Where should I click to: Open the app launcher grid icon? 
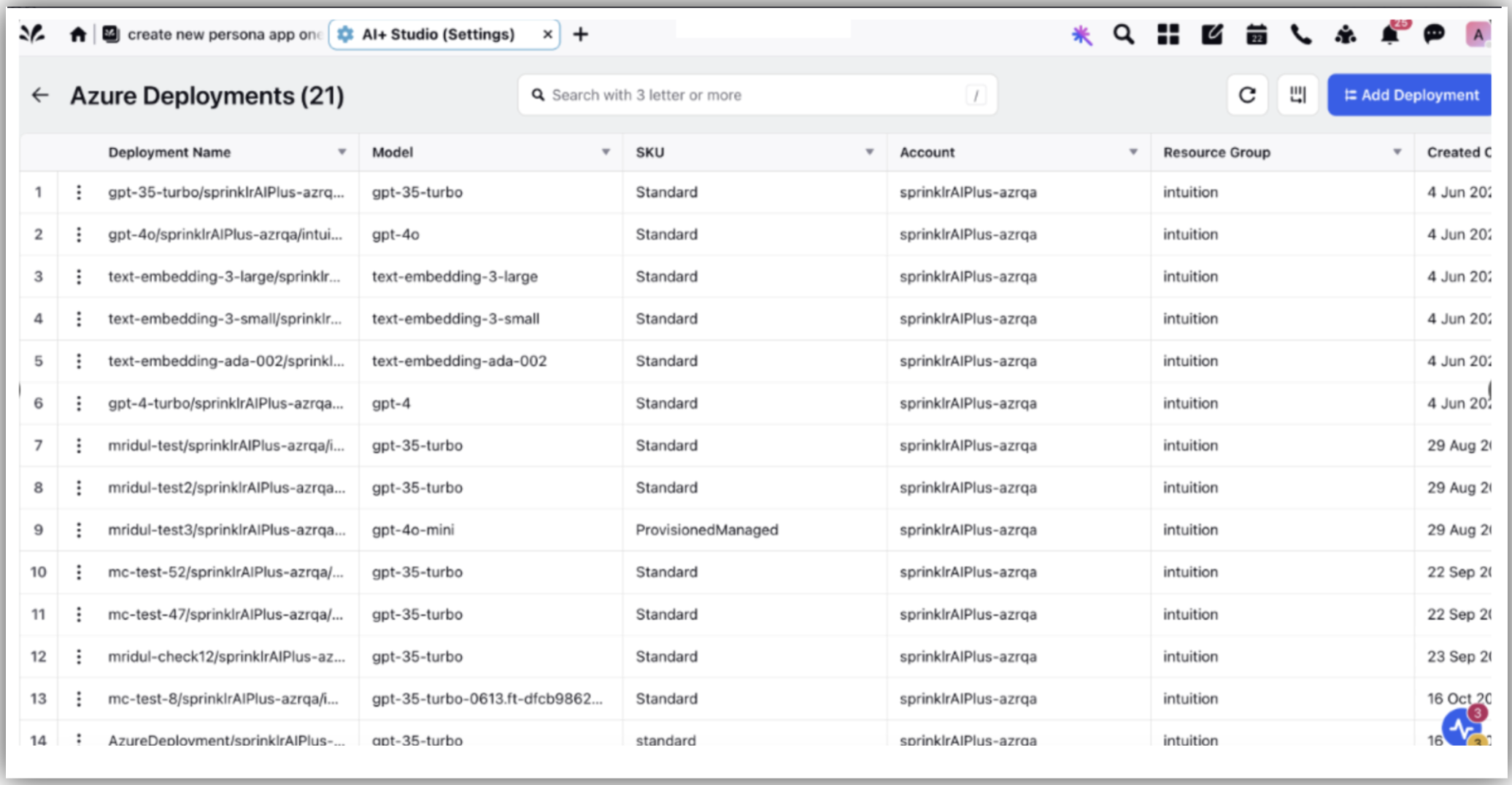click(x=1168, y=34)
